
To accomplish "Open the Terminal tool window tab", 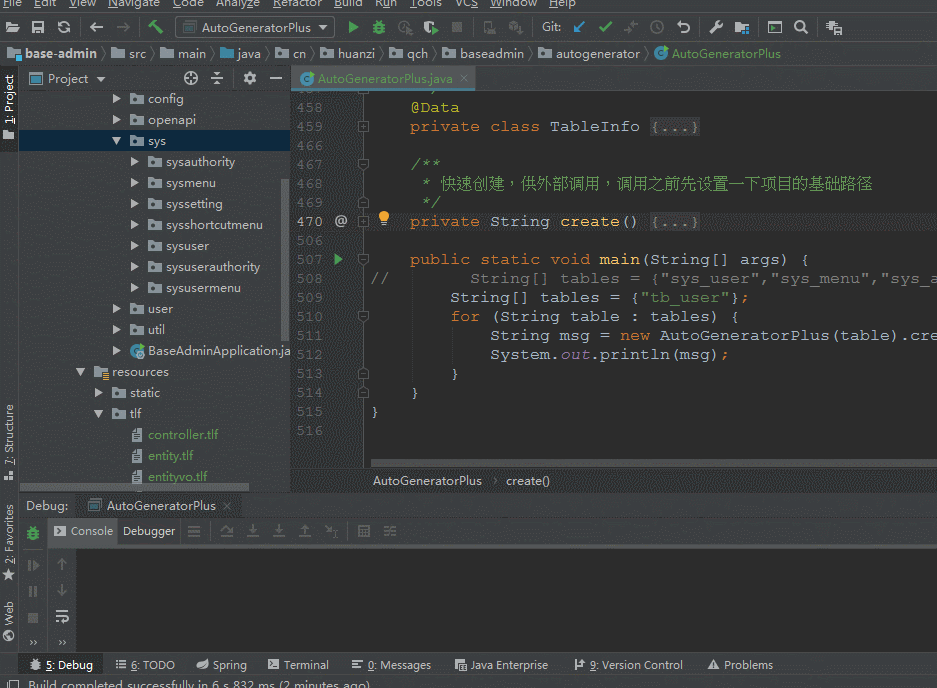I will coord(298,665).
